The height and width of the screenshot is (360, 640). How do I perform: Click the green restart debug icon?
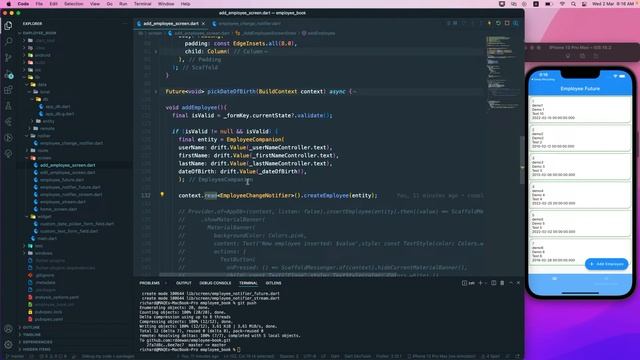(x=498, y=23)
